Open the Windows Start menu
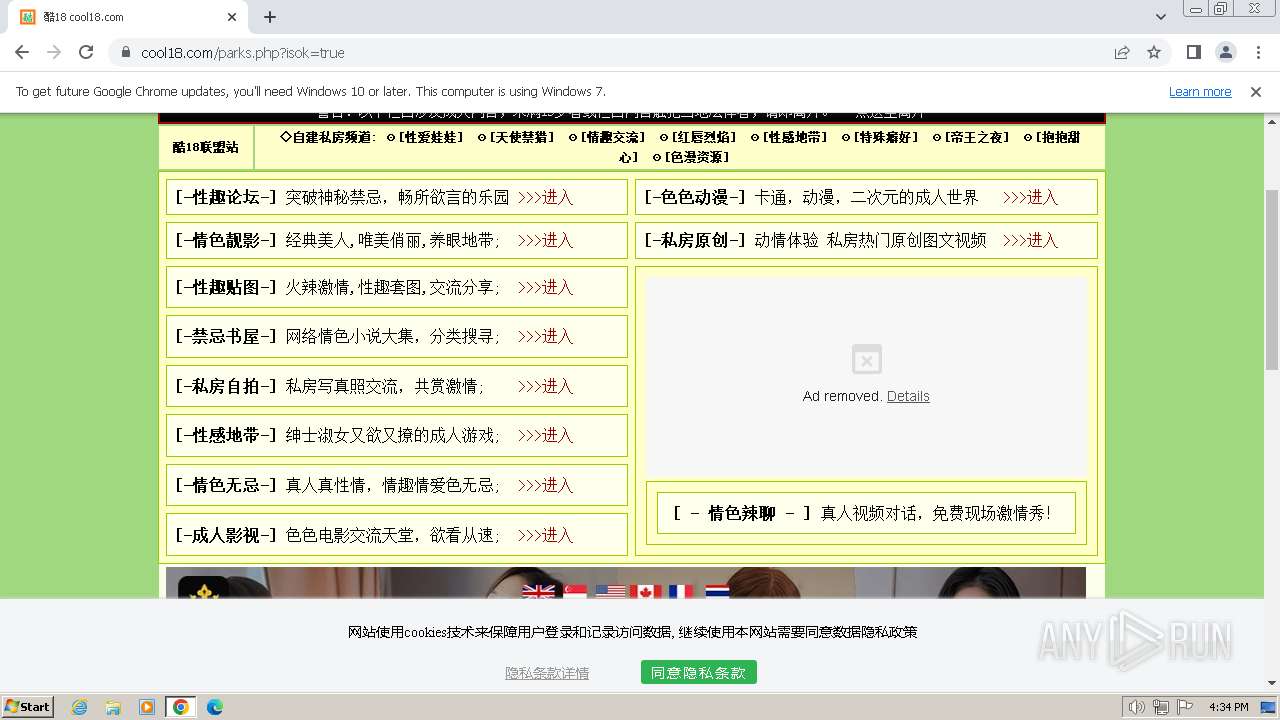The width and height of the screenshot is (1280, 720). [x=28, y=707]
